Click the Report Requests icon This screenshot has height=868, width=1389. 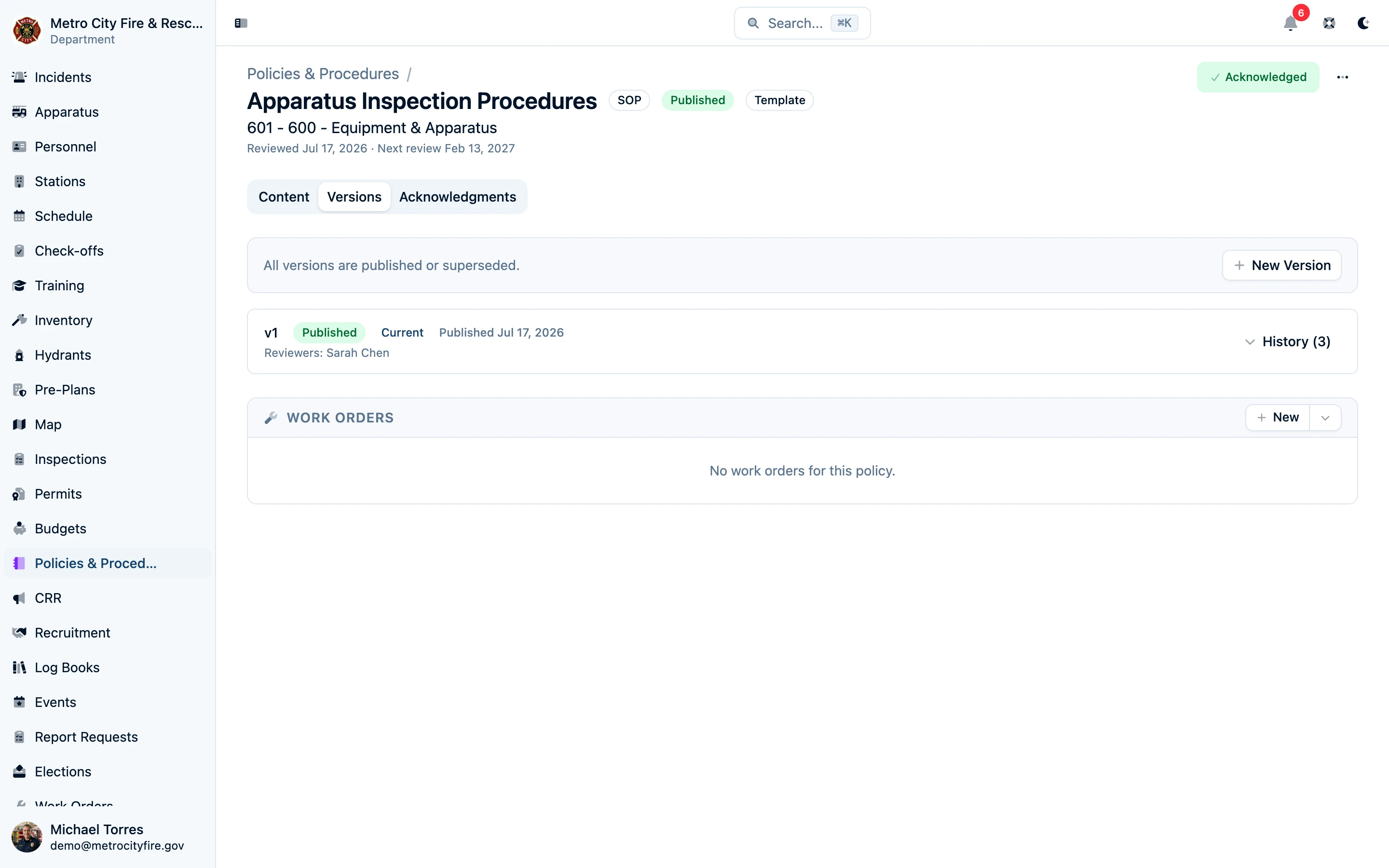click(19, 737)
